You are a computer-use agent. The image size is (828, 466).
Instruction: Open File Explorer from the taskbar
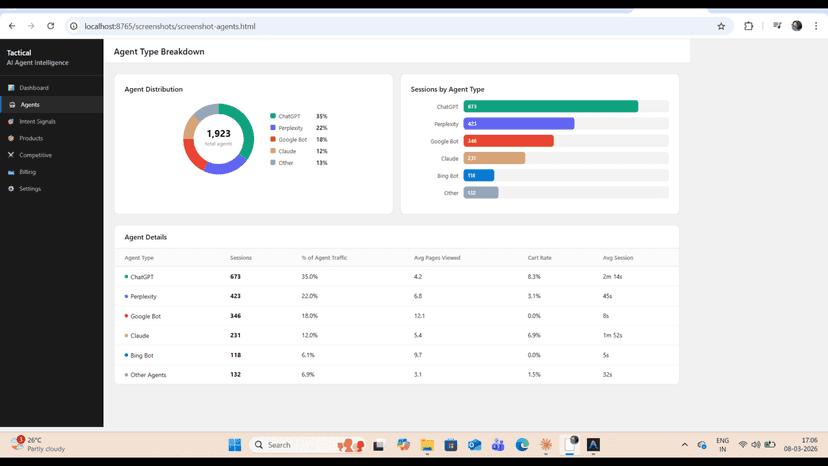click(427, 445)
